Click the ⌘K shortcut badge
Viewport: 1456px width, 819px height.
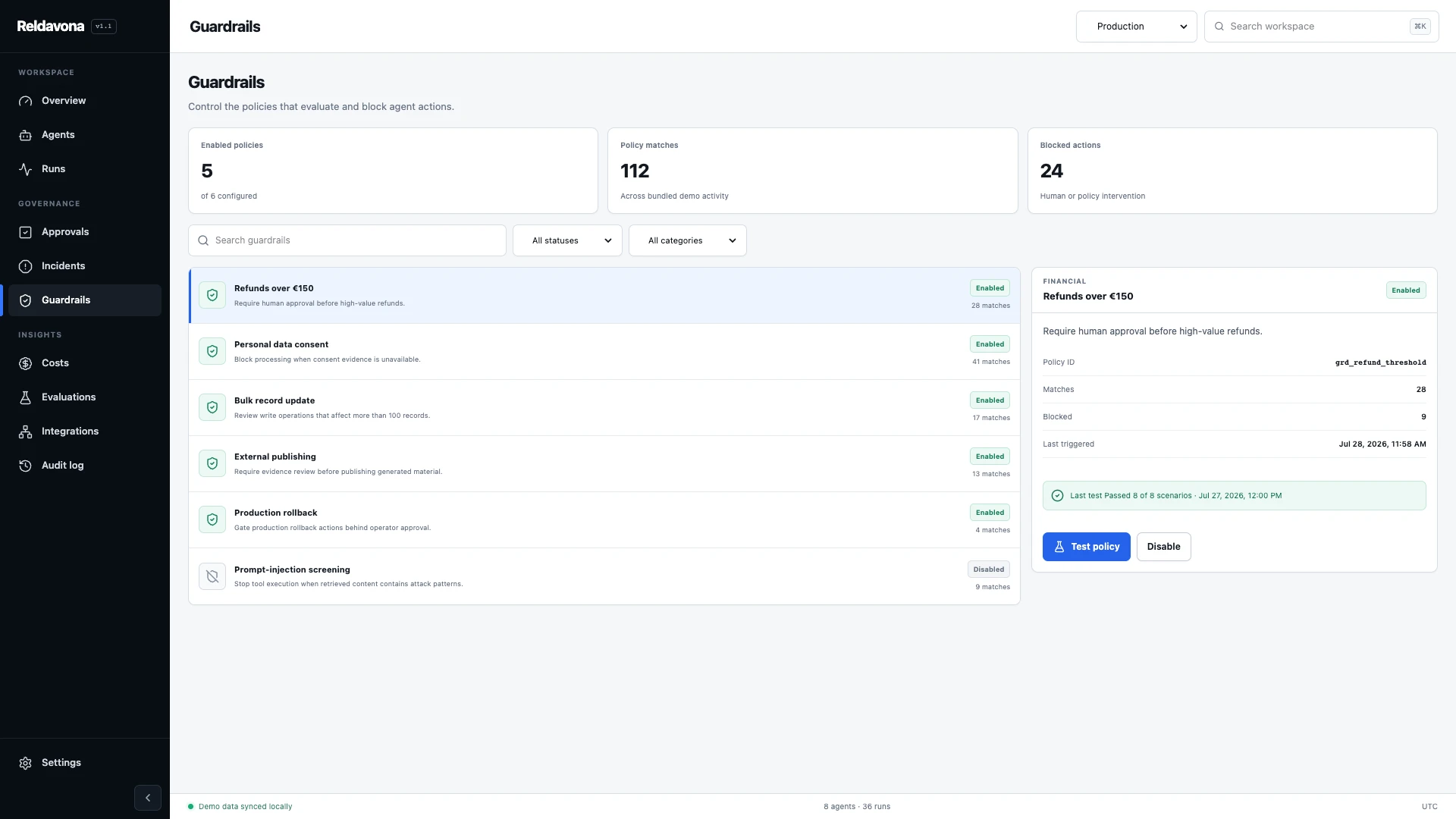coord(1420,27)
